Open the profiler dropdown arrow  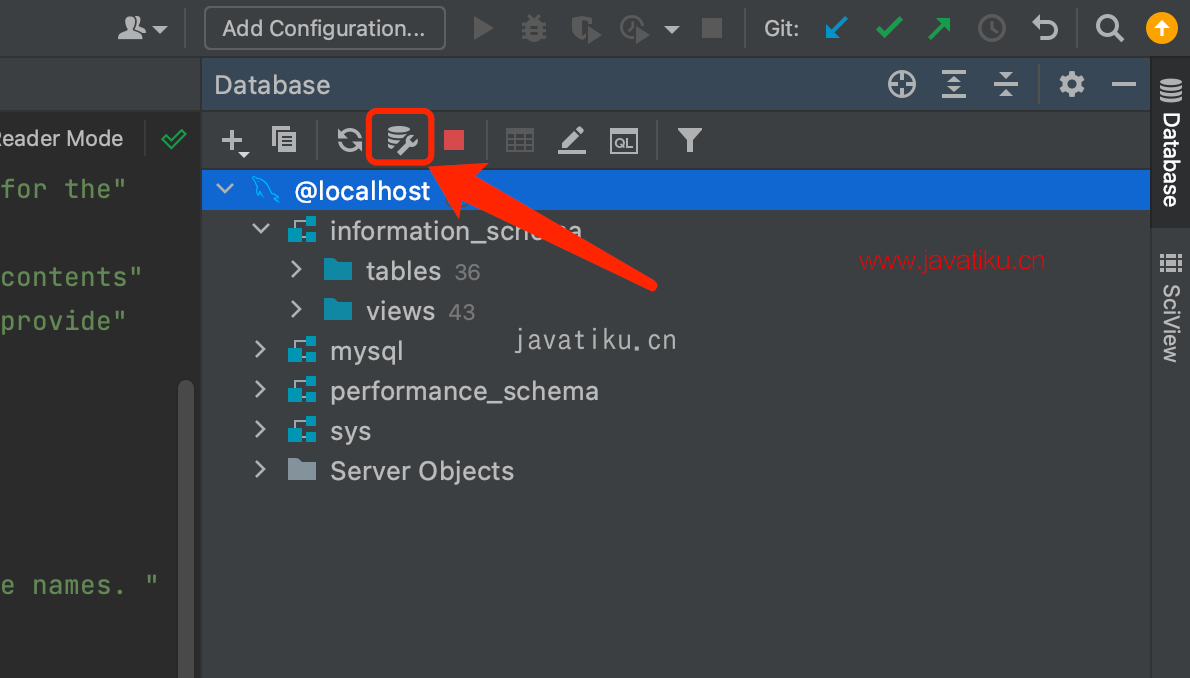672,30
